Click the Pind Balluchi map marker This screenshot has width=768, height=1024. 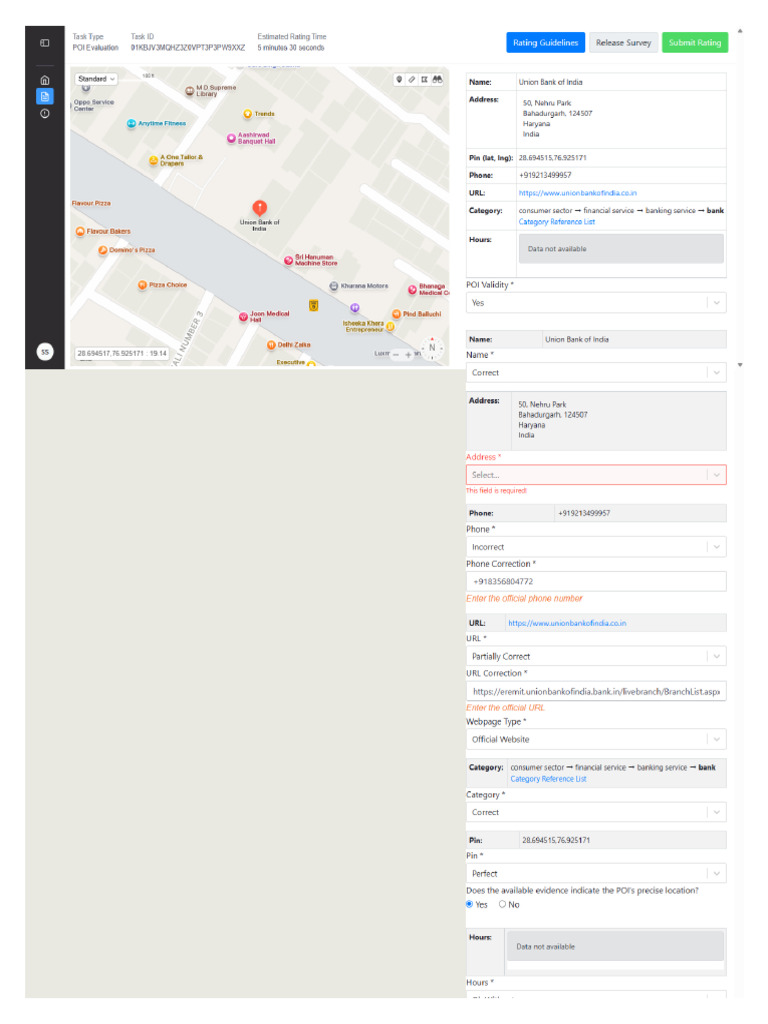[396, 314]
